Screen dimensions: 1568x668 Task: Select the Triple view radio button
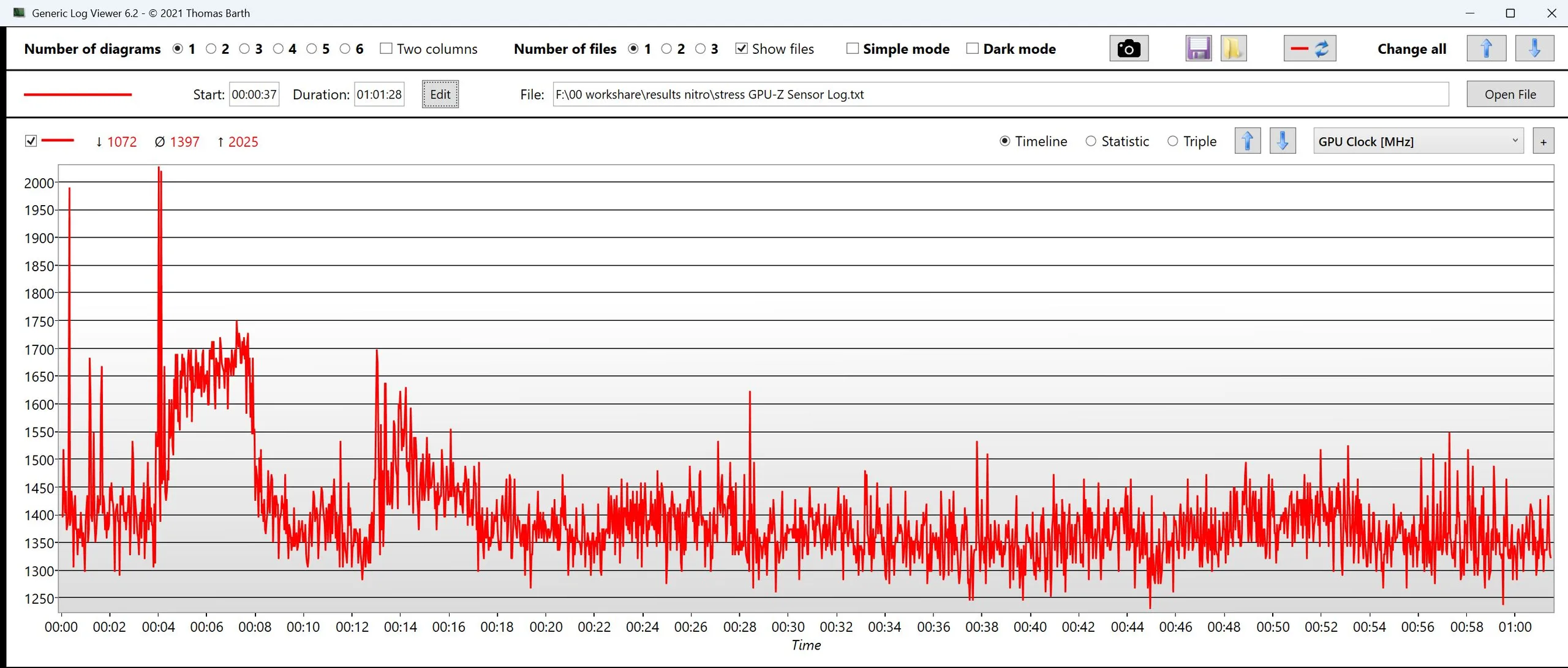point(1172,141)
